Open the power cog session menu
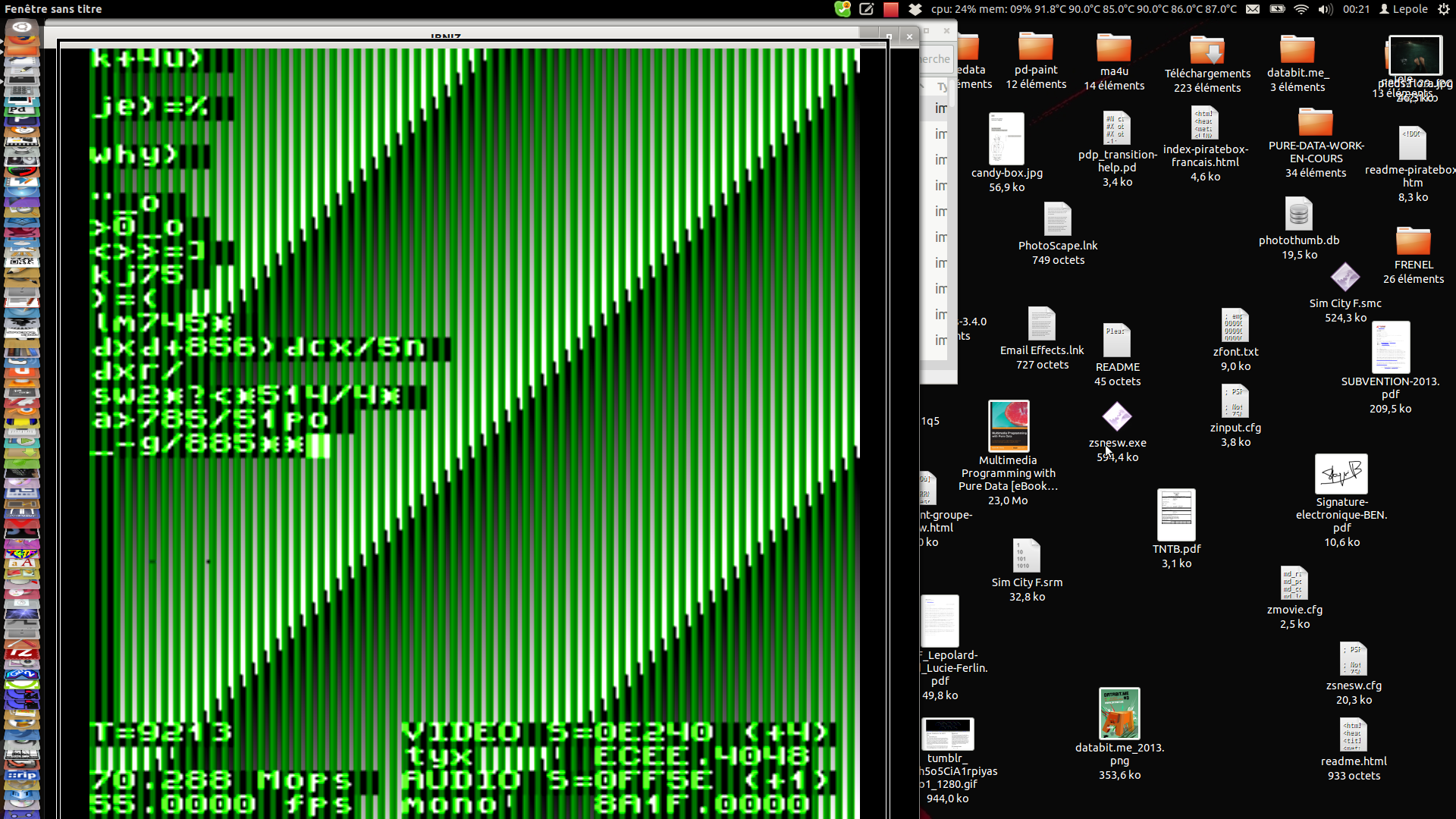1456x819 pixels. pos(1444,9)
